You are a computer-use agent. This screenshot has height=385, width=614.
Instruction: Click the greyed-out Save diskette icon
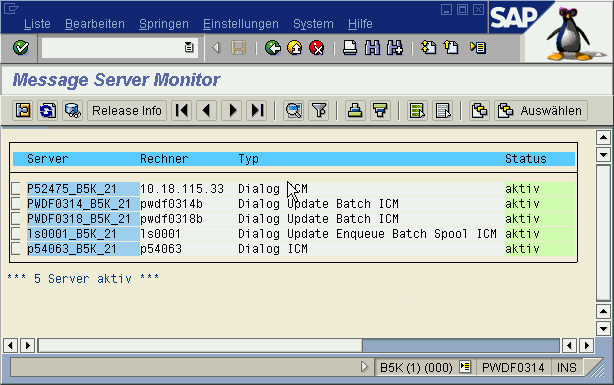238,48
